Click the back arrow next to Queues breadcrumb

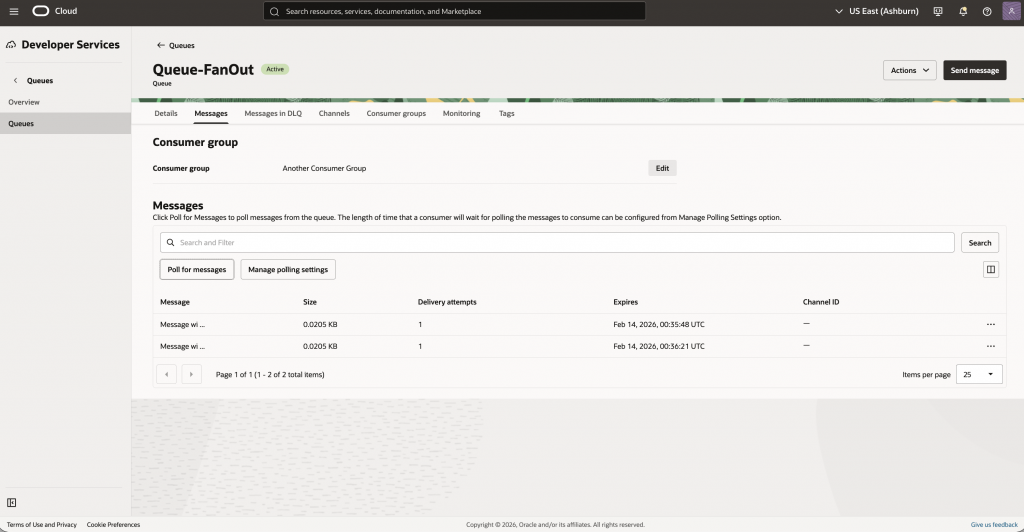pyautogui.click(x=161, y=45)
